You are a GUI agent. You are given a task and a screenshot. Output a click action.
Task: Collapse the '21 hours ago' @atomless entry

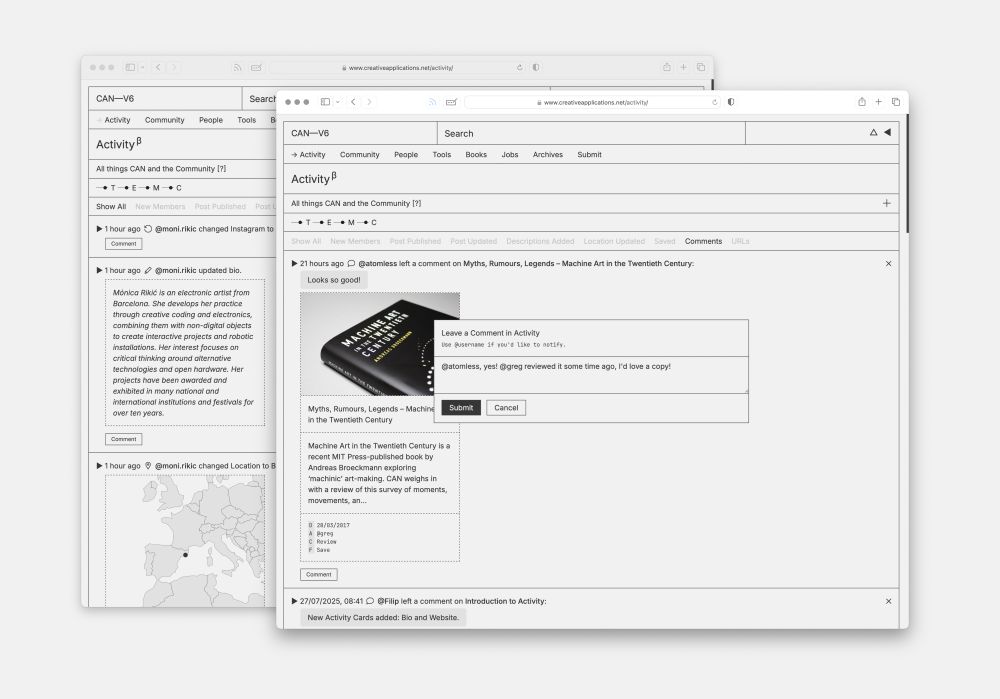(294, 263)
